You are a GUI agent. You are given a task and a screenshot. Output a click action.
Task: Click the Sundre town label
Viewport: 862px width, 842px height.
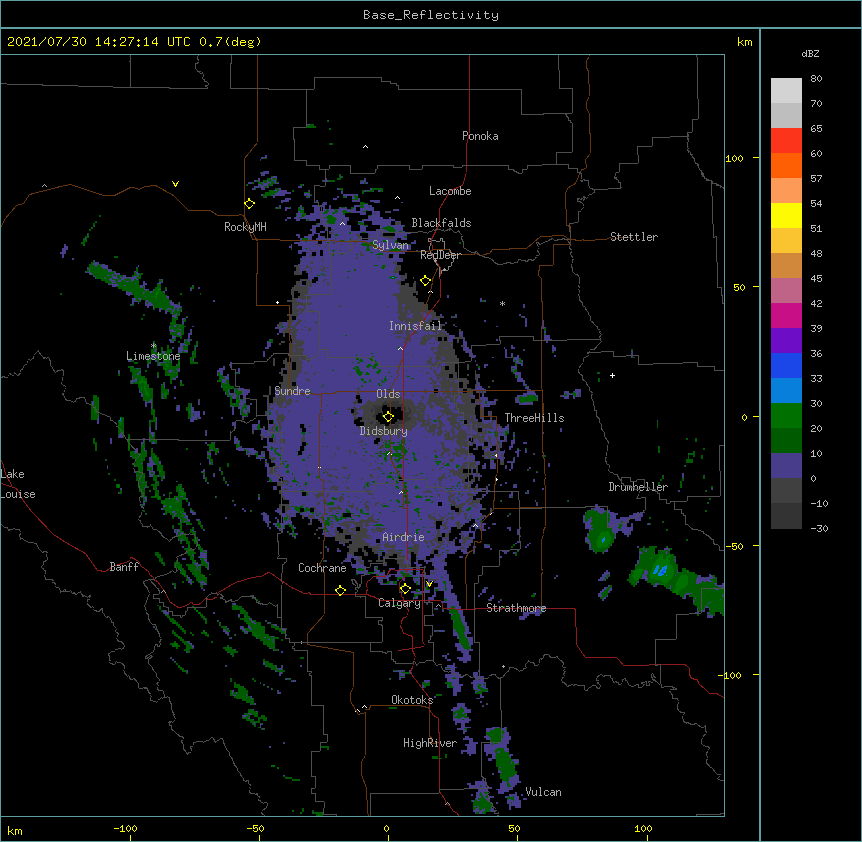coord(292,391)
